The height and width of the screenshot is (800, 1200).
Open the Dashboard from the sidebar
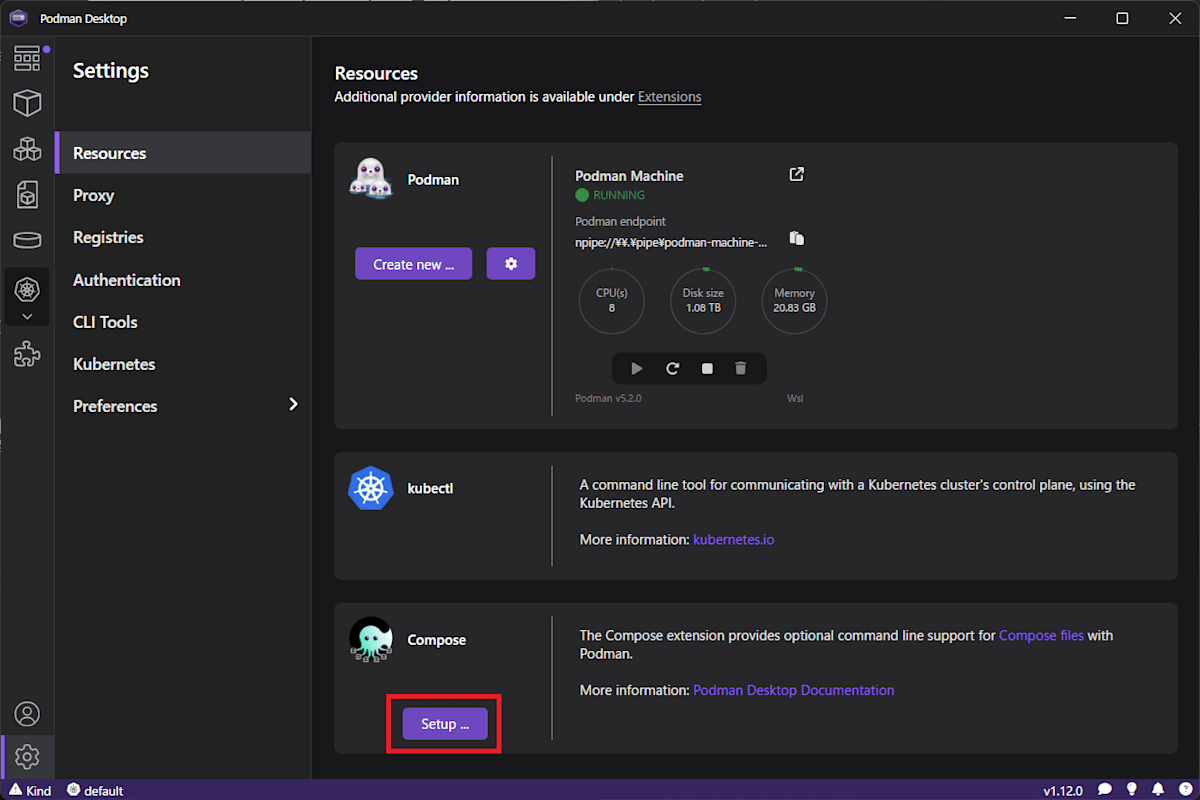click(x=27, y=58)
